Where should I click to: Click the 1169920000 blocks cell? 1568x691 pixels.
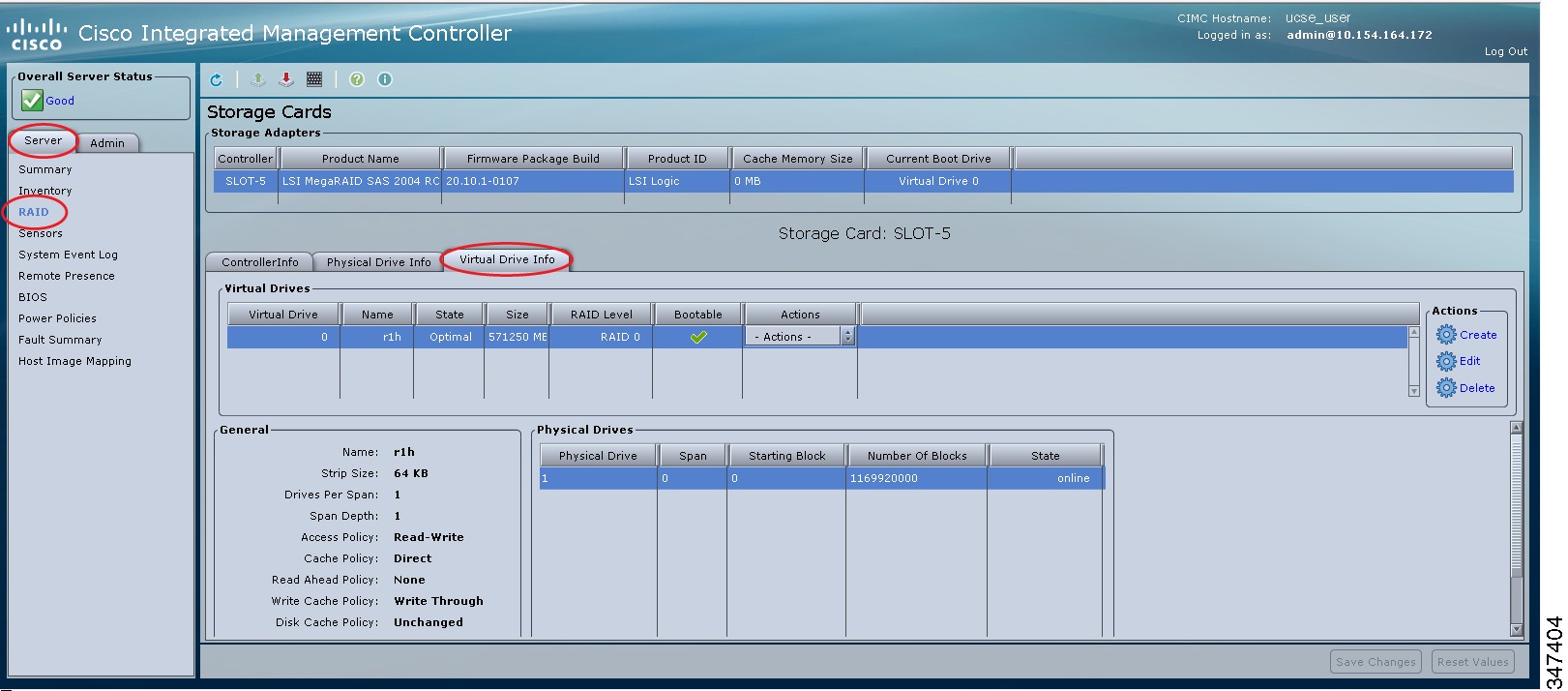917,478
